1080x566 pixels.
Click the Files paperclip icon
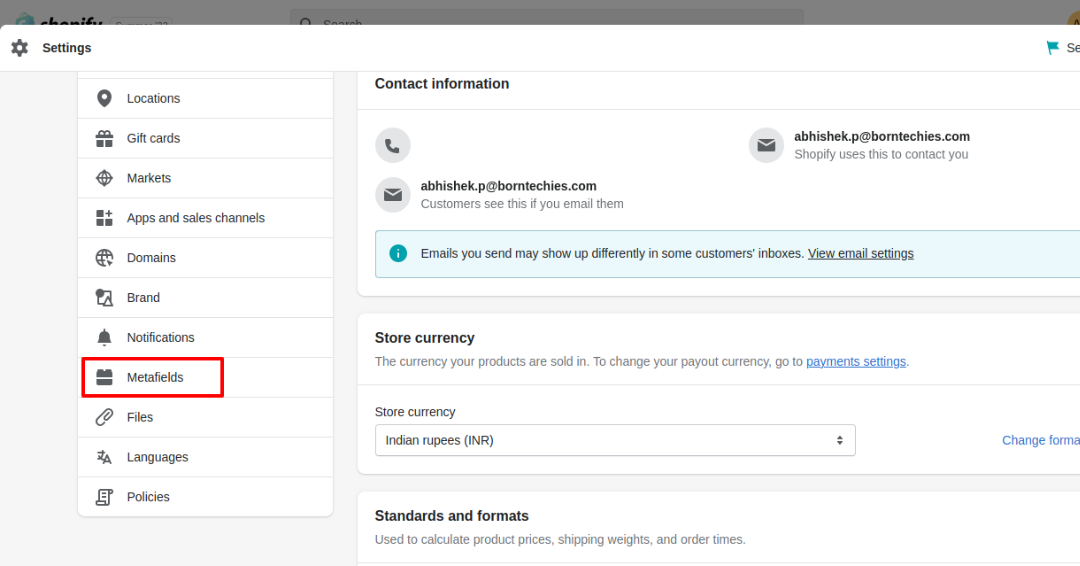click(104, 417)
